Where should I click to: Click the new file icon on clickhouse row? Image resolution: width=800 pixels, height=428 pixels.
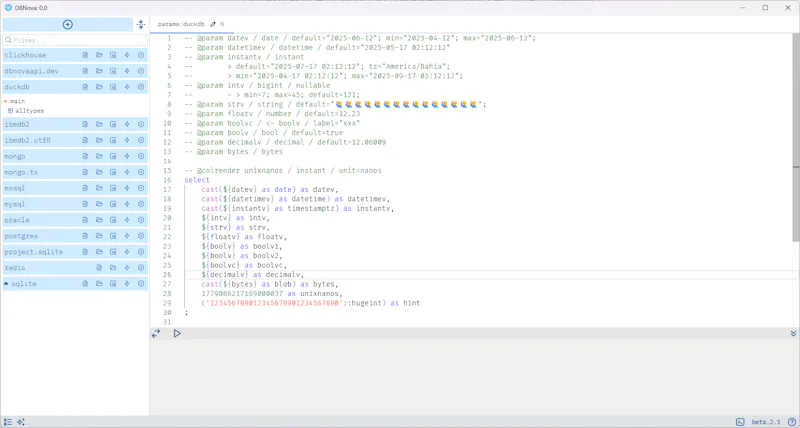[x=85, y=55]
